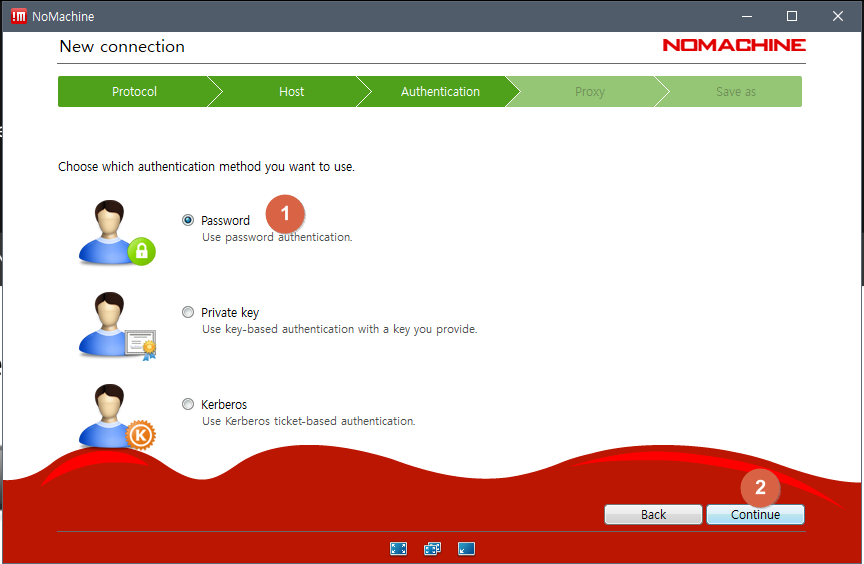Go to the Host step
This screenshot has width=864, height=564.
click(291, 91)
